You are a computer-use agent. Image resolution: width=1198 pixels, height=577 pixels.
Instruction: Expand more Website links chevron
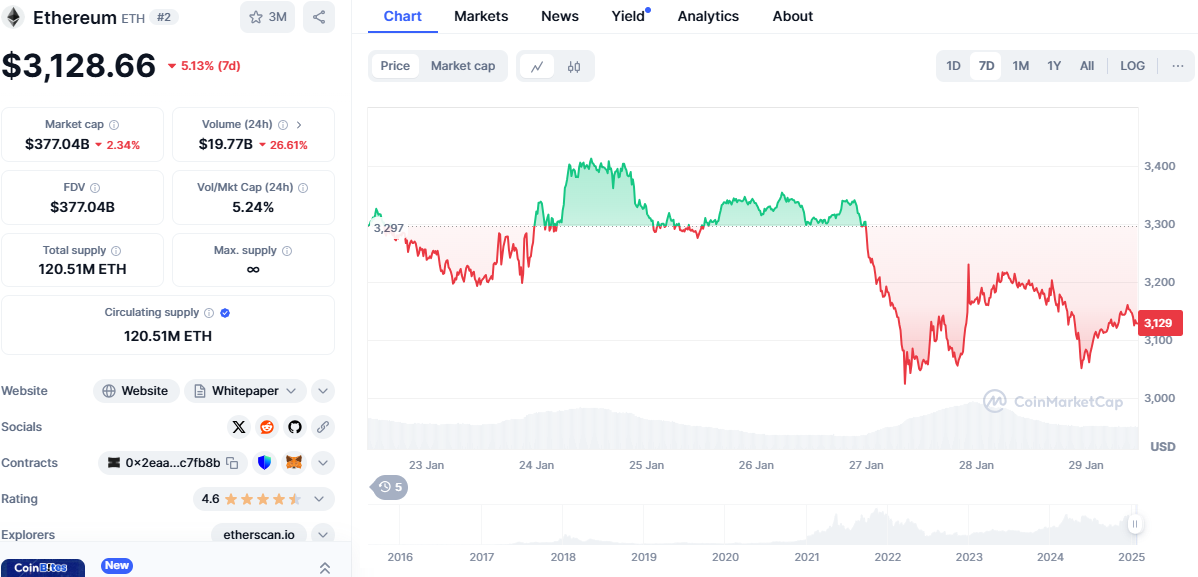click(323, 391)
